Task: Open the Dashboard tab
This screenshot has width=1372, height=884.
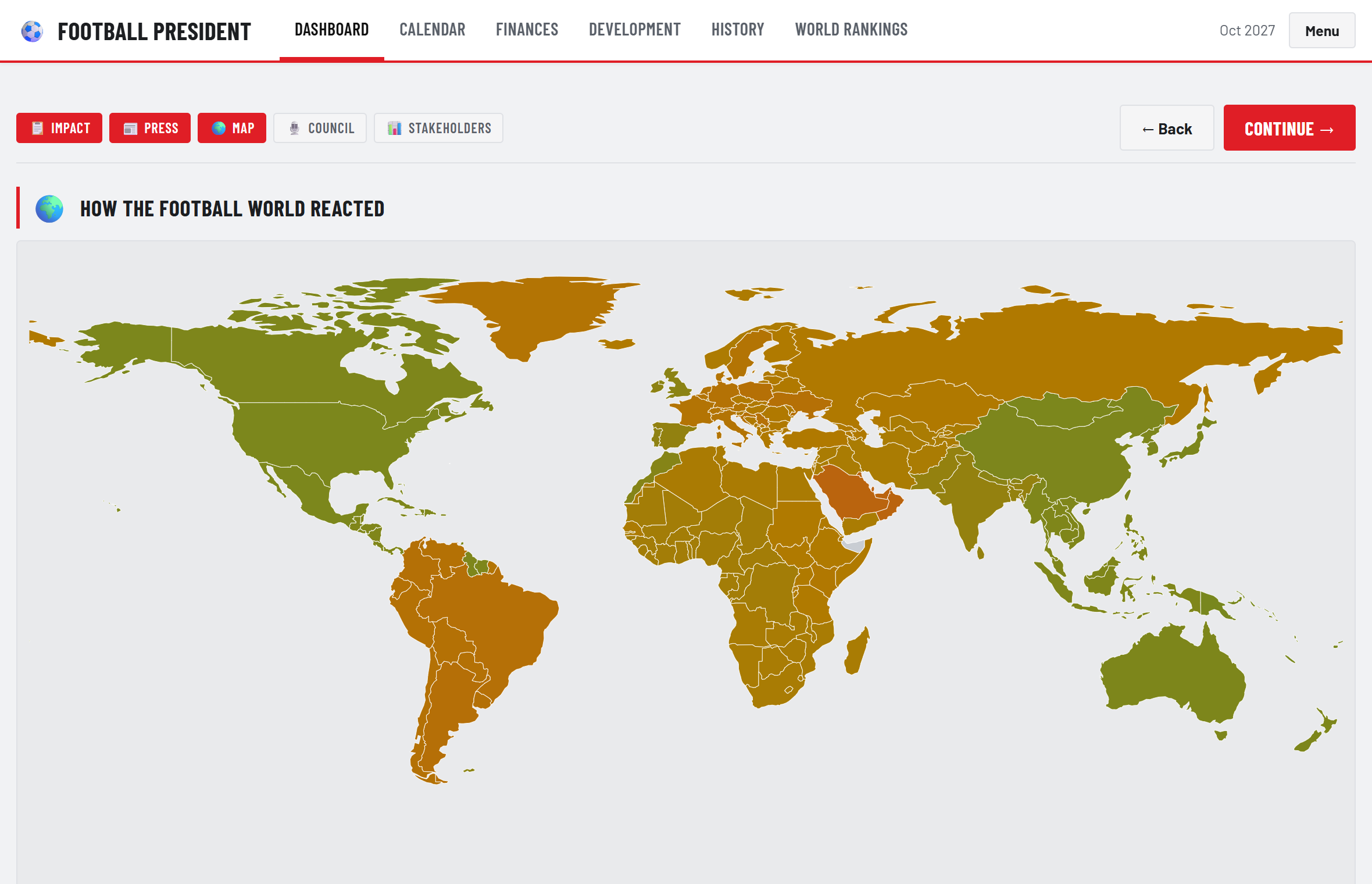Action: click(x=332, y=30)
